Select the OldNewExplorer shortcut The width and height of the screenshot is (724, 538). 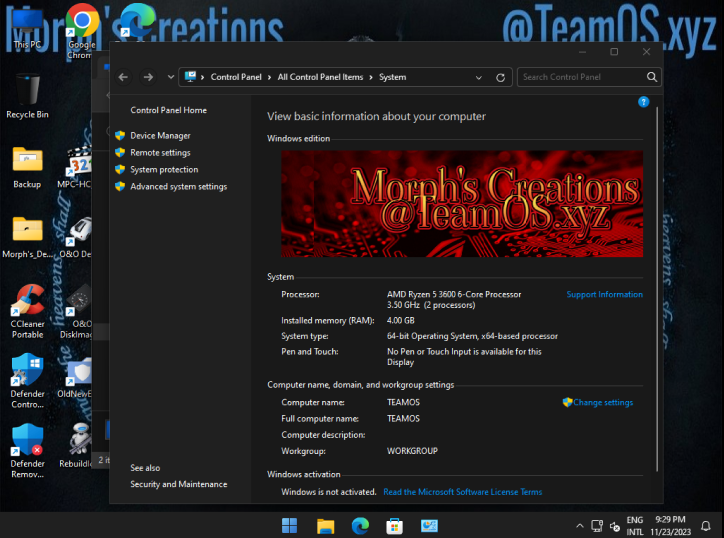pyautogui.click(x=74, y=379)
